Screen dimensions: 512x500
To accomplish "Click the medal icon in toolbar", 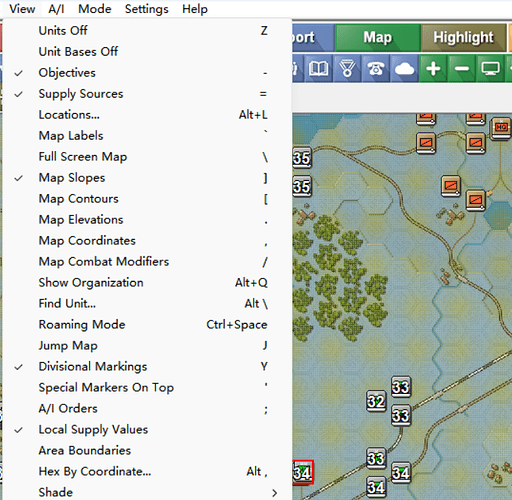I will pyautogui.click(x=347, y=69).
